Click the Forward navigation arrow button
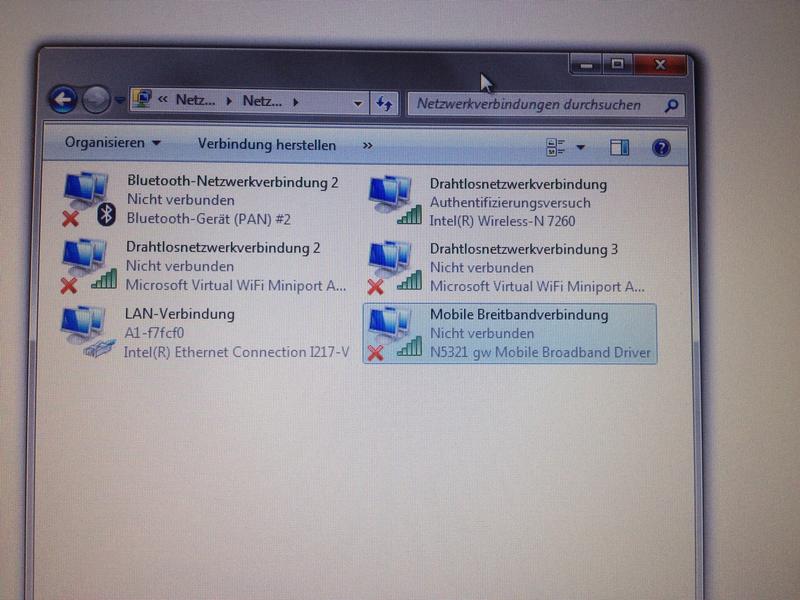800x600 pixels. (96, 99)
